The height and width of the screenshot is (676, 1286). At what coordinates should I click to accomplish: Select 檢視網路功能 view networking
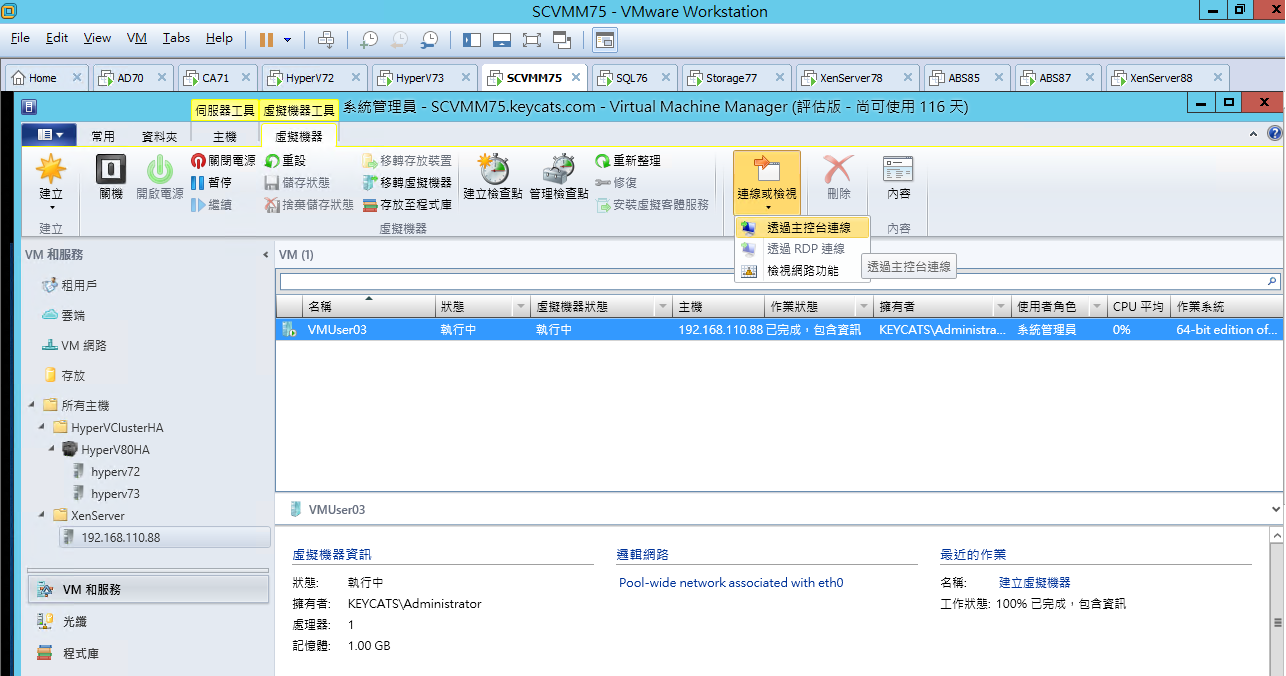802,270
